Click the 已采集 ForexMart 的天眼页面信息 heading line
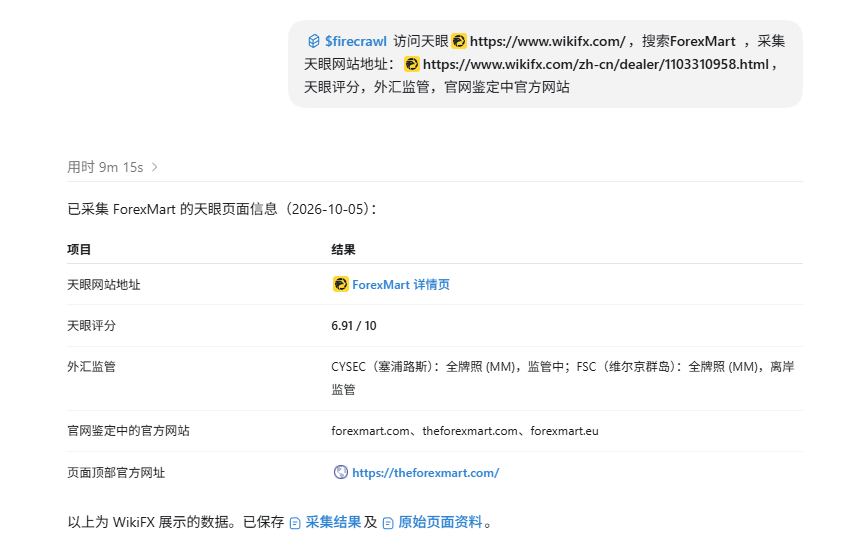The image size is (856, 558). [x=222, y=209]
